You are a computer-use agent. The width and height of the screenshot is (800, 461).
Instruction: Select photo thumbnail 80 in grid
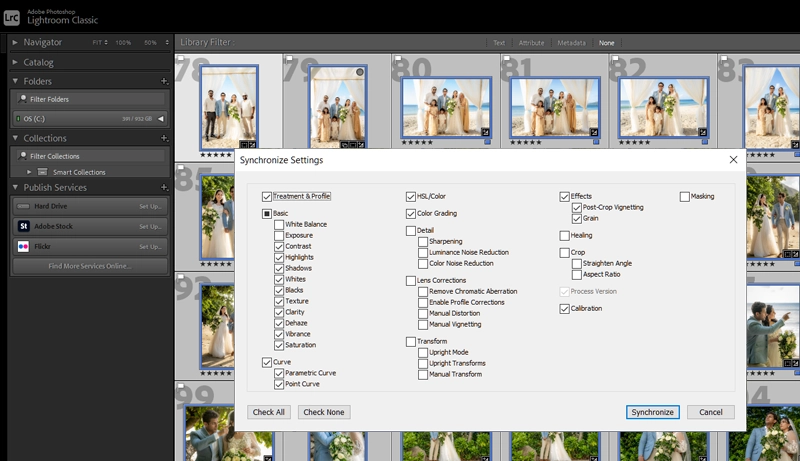pyautogui.click(x=446, y=108)
